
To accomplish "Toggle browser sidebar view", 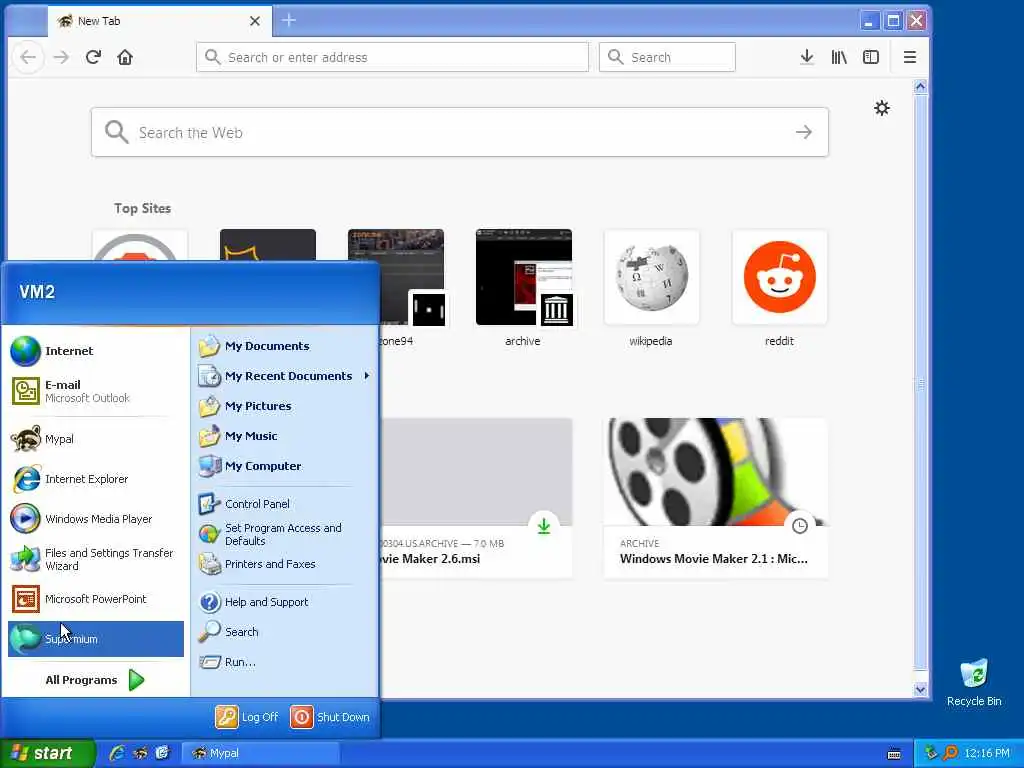I will pyautogui.click(x=871, y=57).
